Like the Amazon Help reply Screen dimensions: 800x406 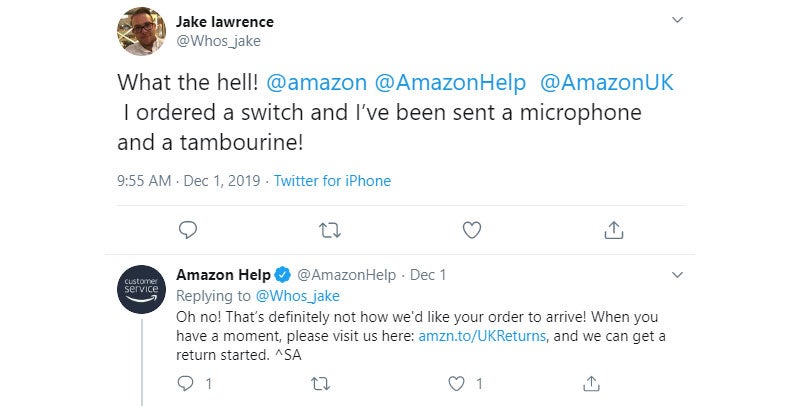tap(458, 383)
